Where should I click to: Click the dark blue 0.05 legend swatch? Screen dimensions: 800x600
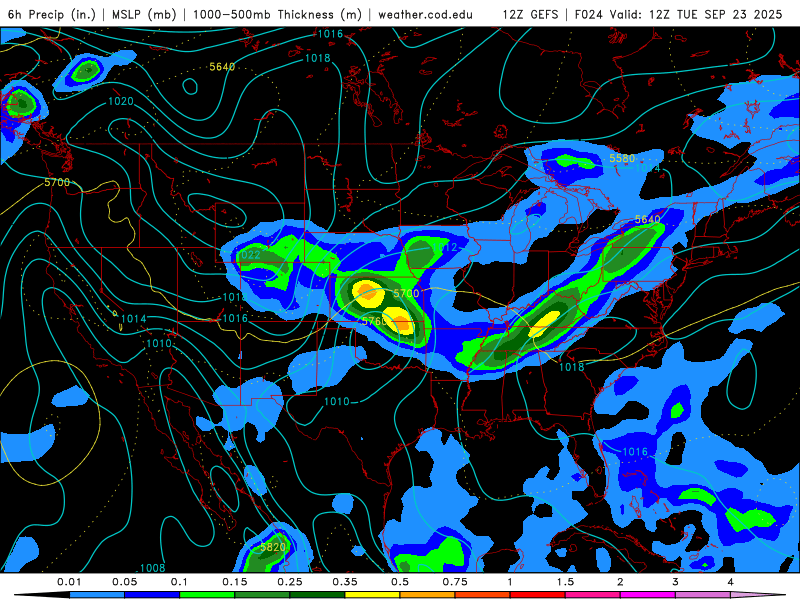pyautogui.click(x=152, y=595)
